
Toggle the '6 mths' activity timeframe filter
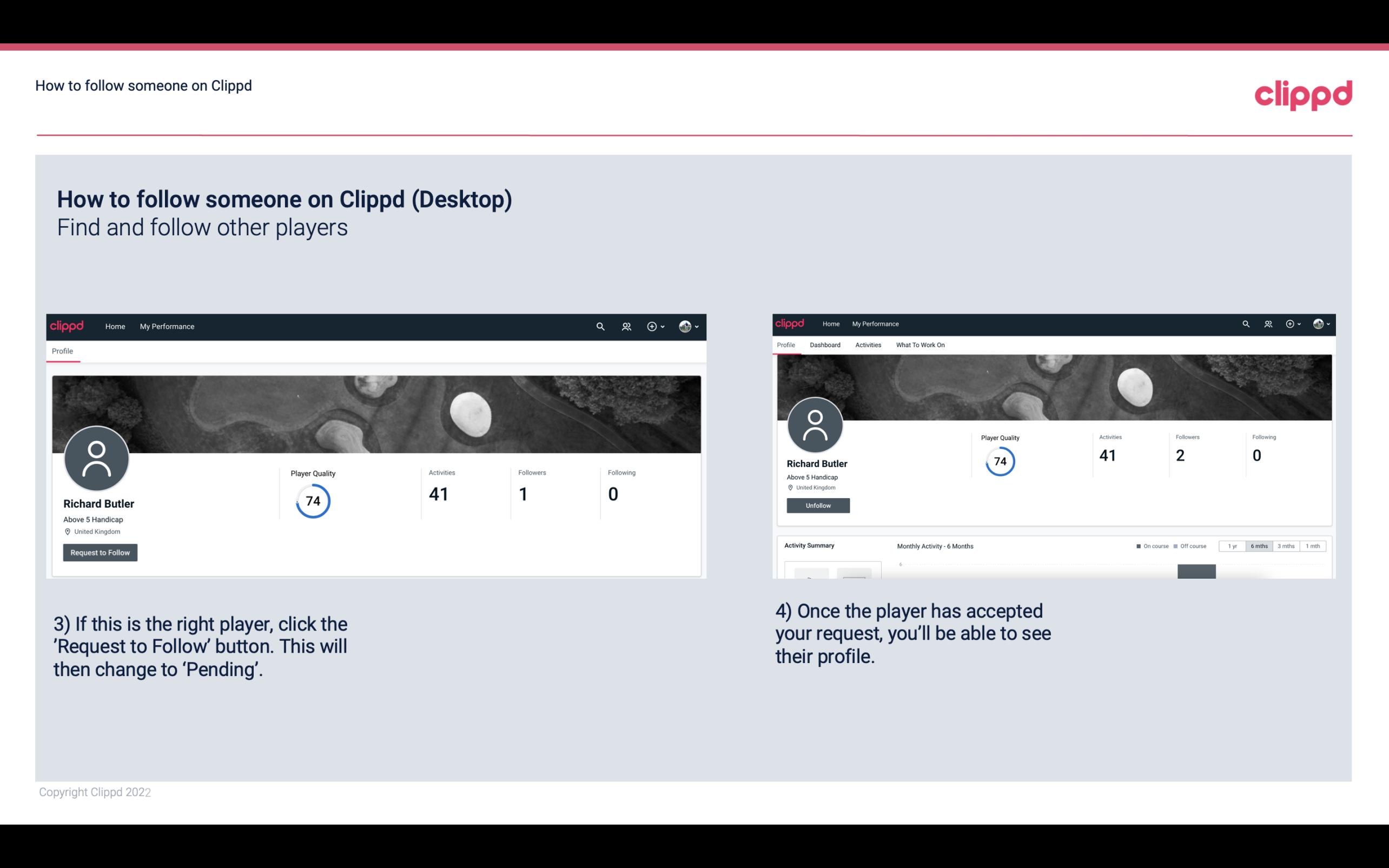1259,546
